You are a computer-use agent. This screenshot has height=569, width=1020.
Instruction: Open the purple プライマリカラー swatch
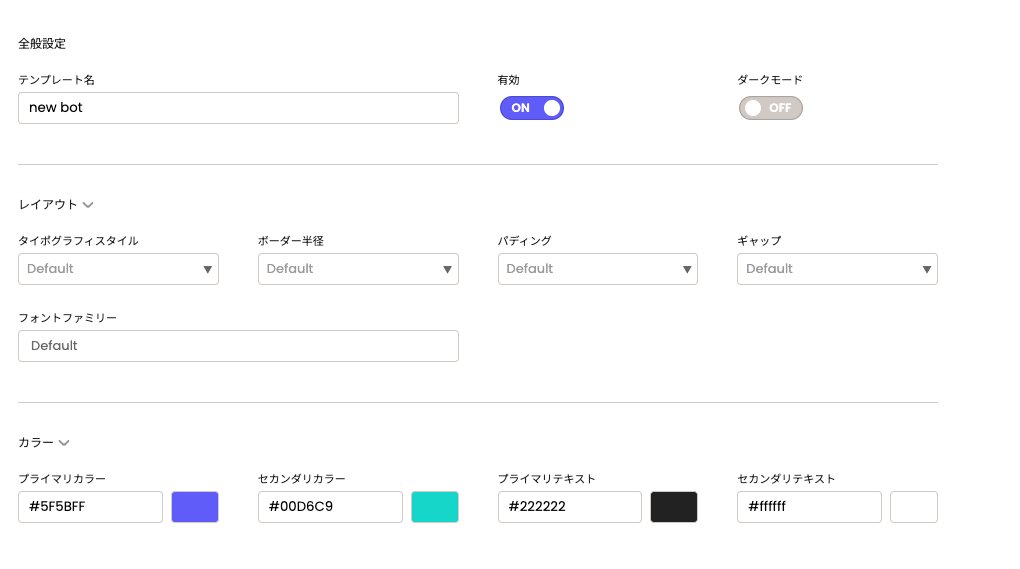click(x=195, y=507)
